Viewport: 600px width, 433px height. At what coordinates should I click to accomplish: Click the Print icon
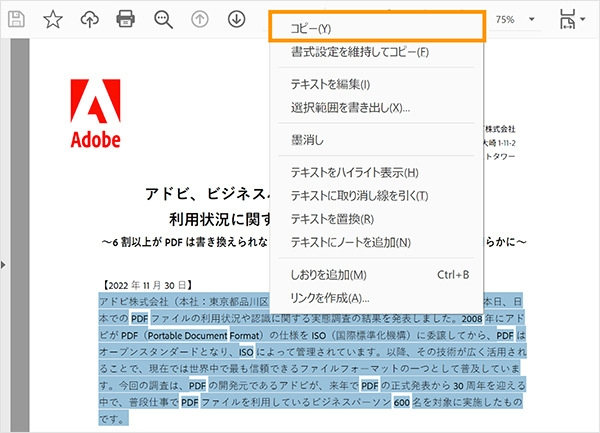[x=126, y=19]
